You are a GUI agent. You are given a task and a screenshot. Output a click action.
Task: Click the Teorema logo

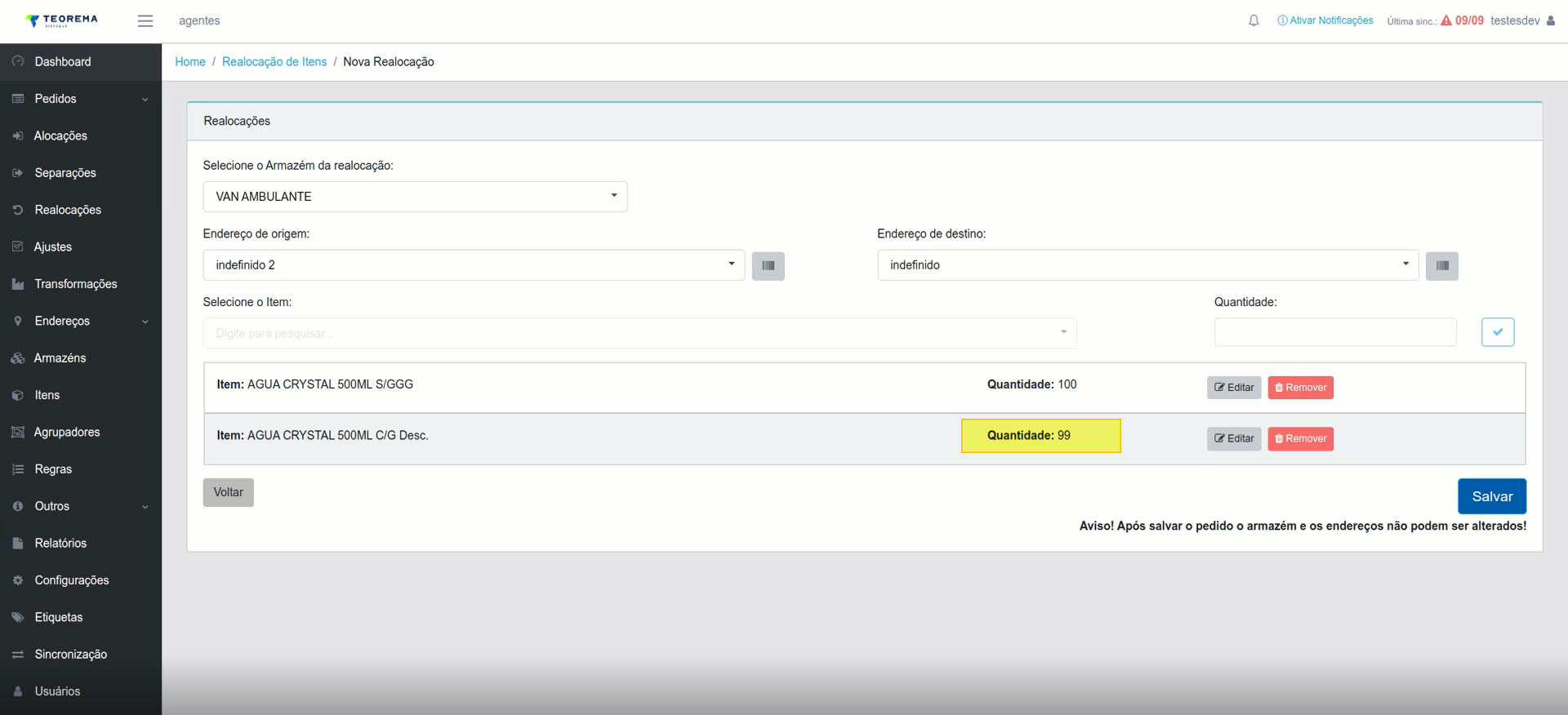[61, 20]
